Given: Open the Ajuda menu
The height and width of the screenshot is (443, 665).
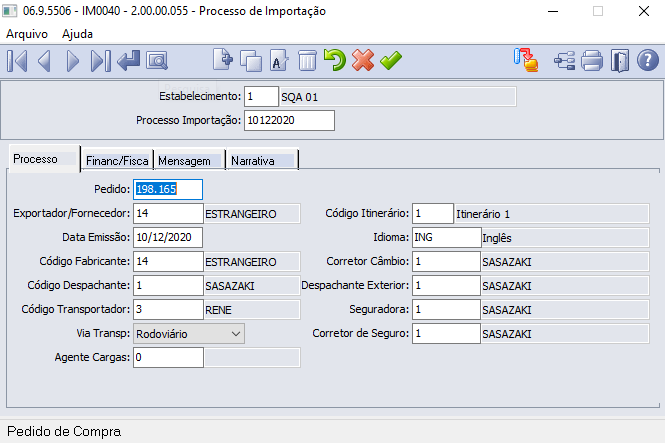Looking at the screenshot, I should [x=77, y=34].
